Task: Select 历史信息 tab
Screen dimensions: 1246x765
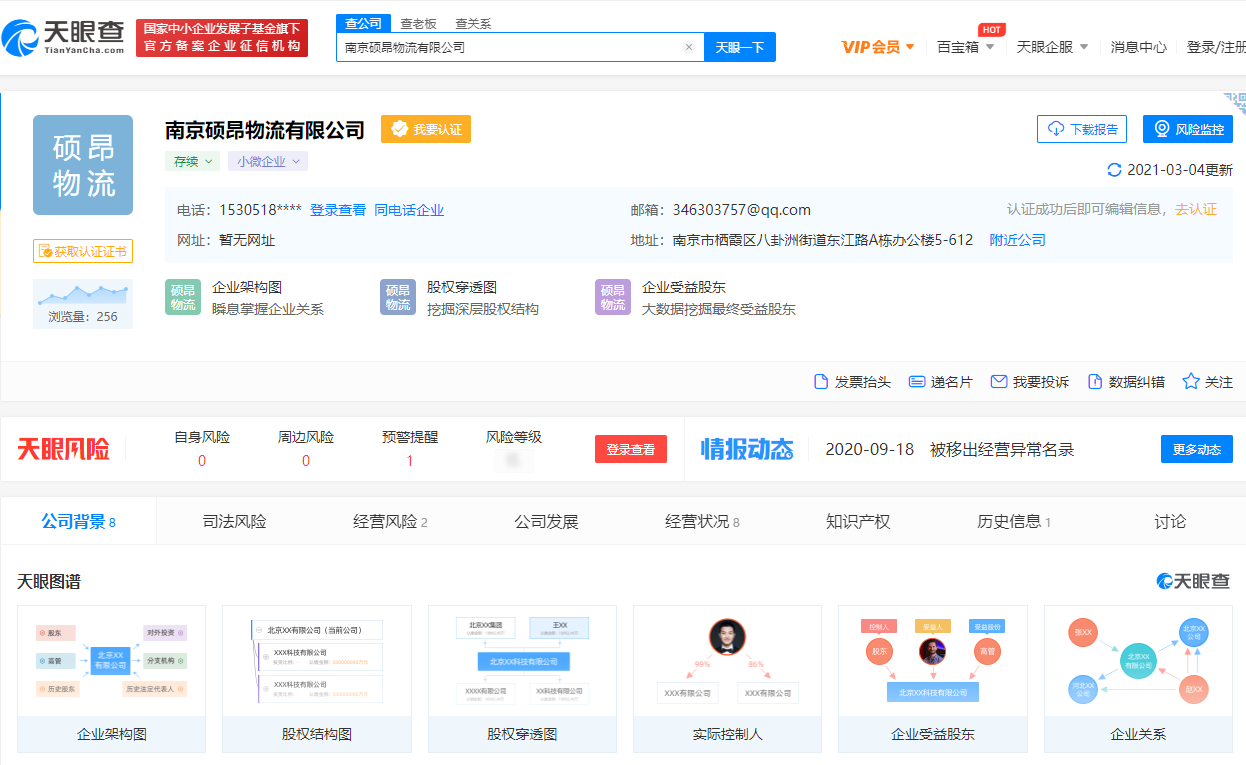Action: pyautogui.click(x=1014, y=521)
